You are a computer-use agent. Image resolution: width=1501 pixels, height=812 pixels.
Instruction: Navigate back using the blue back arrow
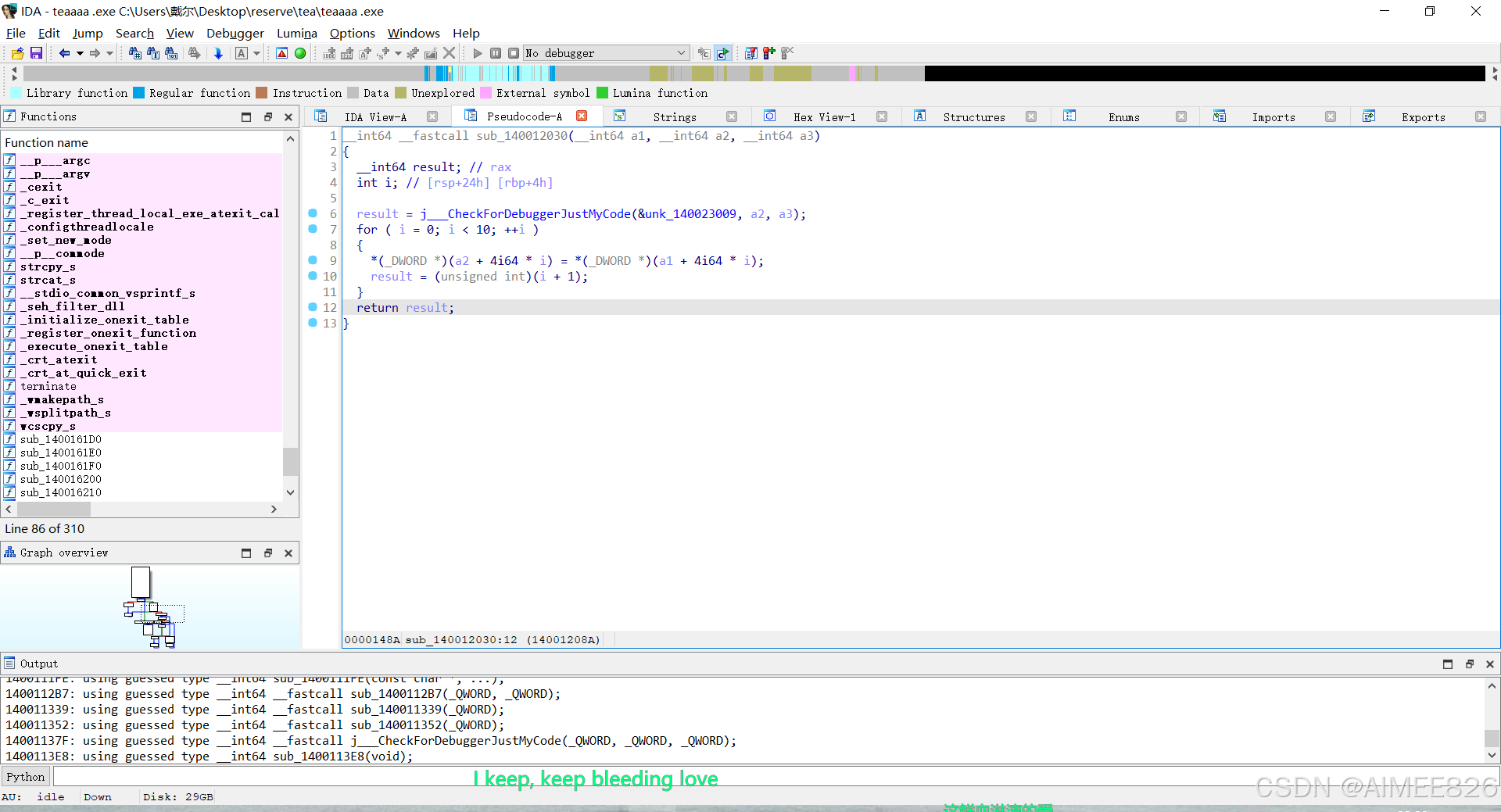pos(64,53)
